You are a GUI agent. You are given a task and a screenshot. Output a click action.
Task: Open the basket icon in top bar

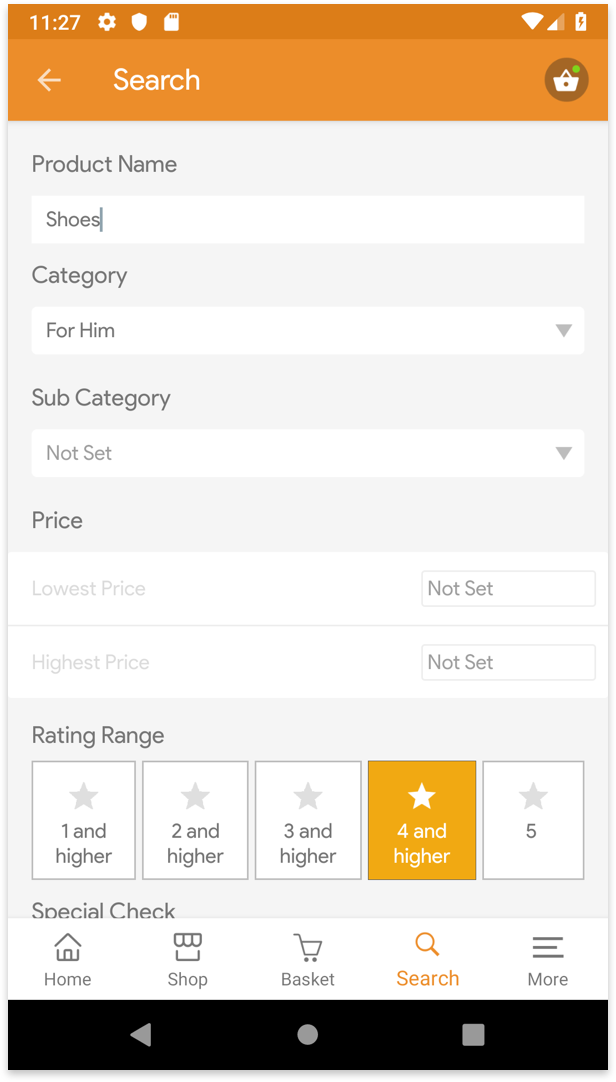pos(566,80)
